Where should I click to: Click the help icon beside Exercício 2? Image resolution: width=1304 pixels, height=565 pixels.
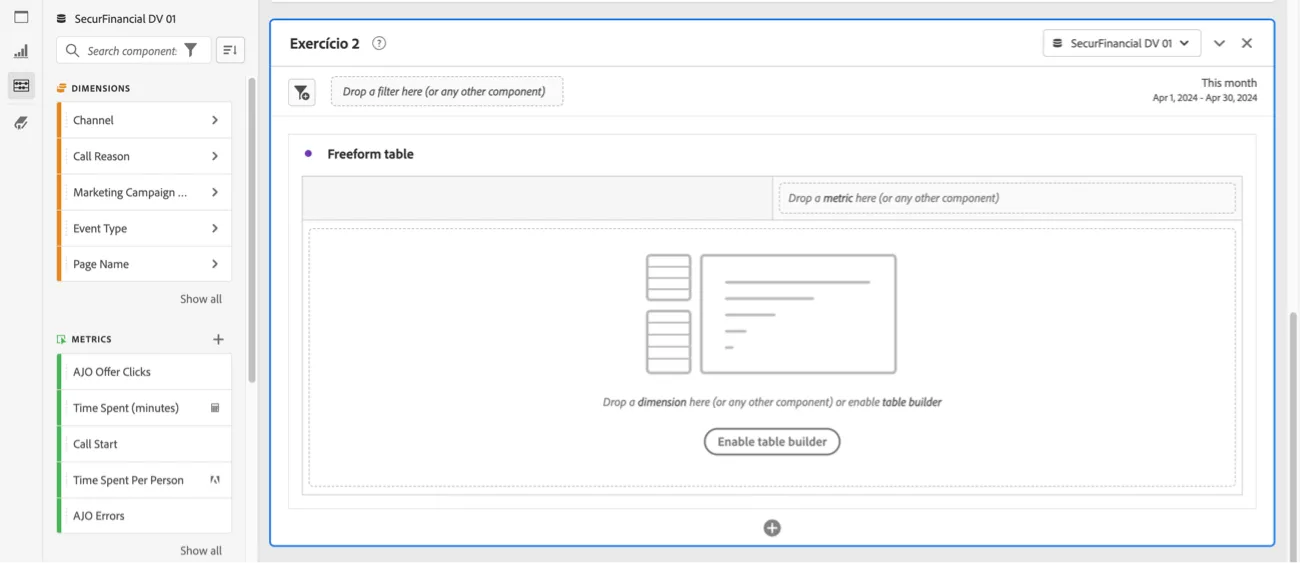[x=379, y=43]
